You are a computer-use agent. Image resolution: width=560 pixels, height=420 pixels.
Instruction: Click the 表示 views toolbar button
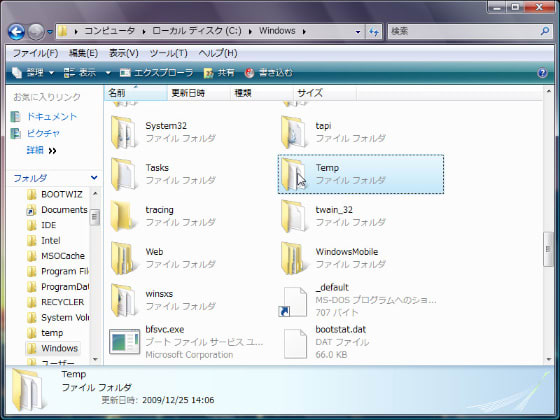(x=80, y=73)
